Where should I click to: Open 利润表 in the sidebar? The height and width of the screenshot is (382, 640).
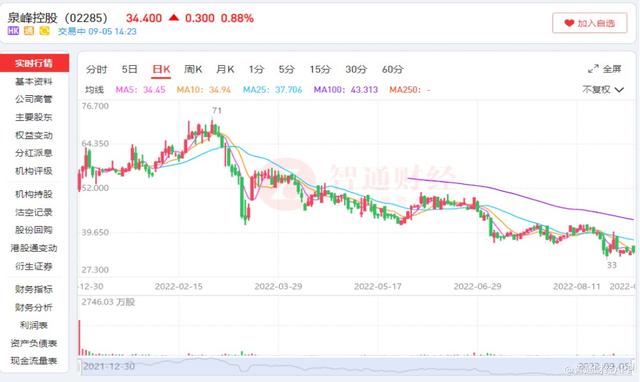(34, 325)
